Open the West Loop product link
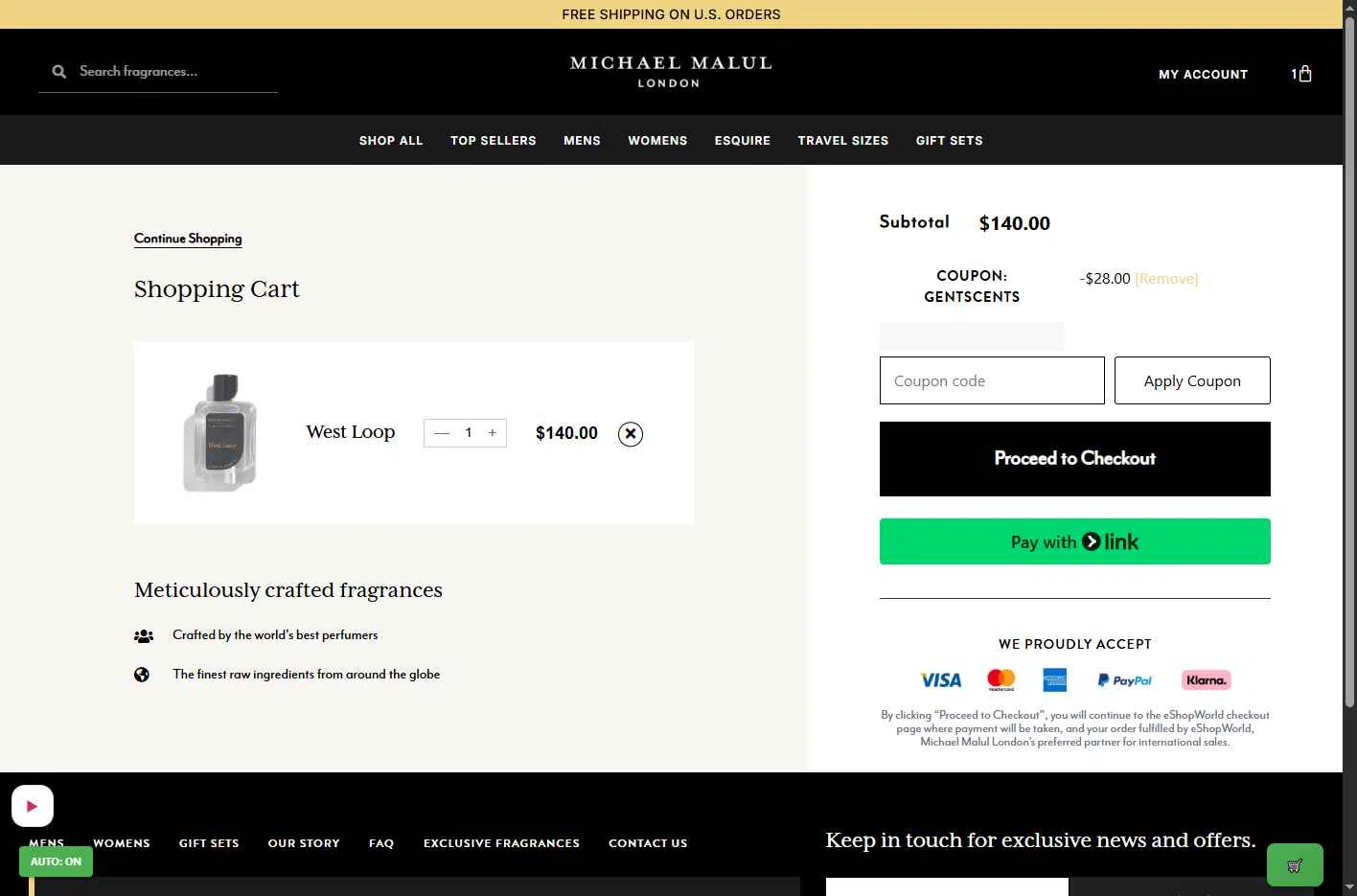The height and width of the screenshot is (896, 1357). click(351, 432)
